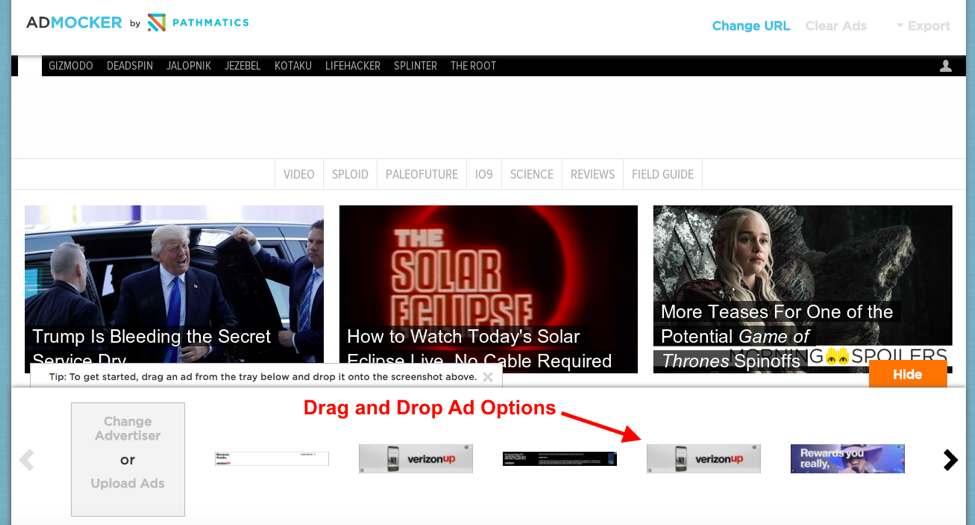Select the first verizonup ad thumbnail

click(x=415, y=459)
